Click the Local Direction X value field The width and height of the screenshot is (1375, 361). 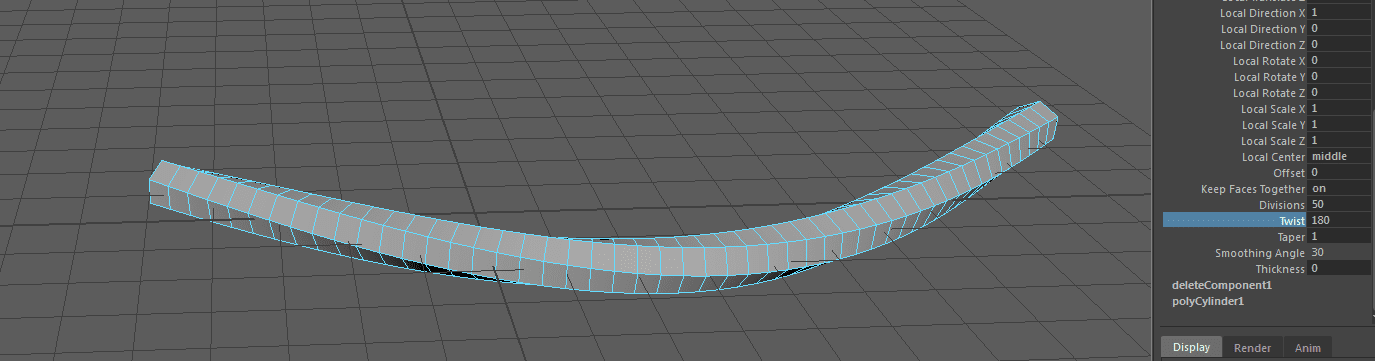point(1339,13)
